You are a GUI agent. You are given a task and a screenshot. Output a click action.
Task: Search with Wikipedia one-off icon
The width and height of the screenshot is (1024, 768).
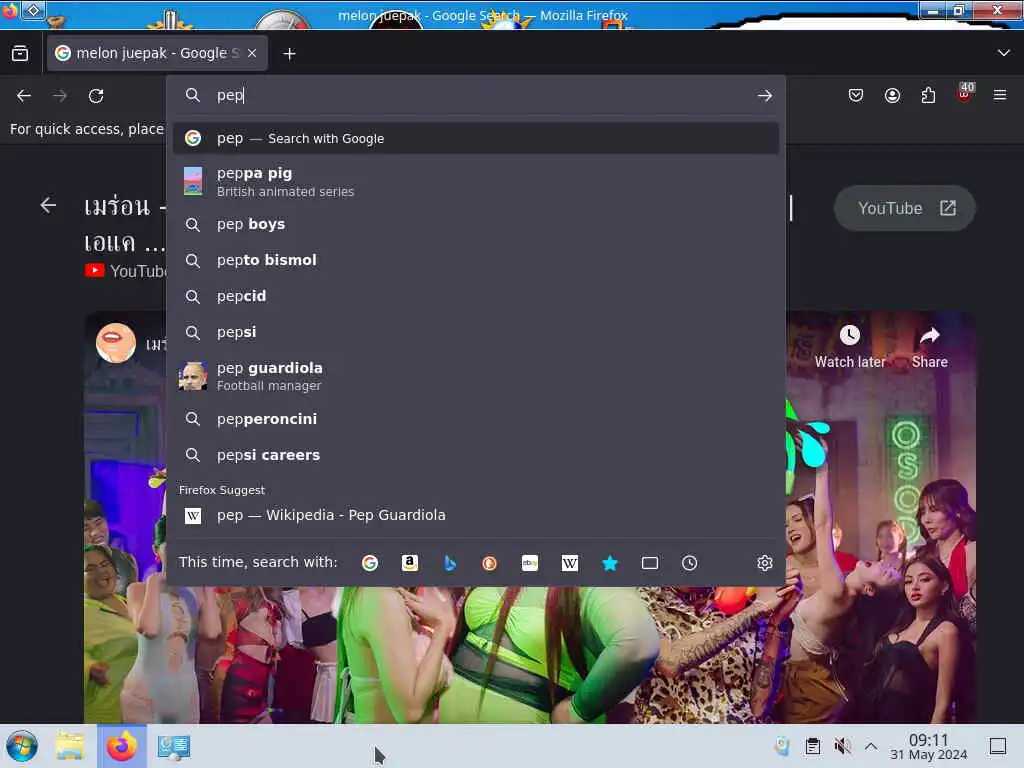point(569,563)
